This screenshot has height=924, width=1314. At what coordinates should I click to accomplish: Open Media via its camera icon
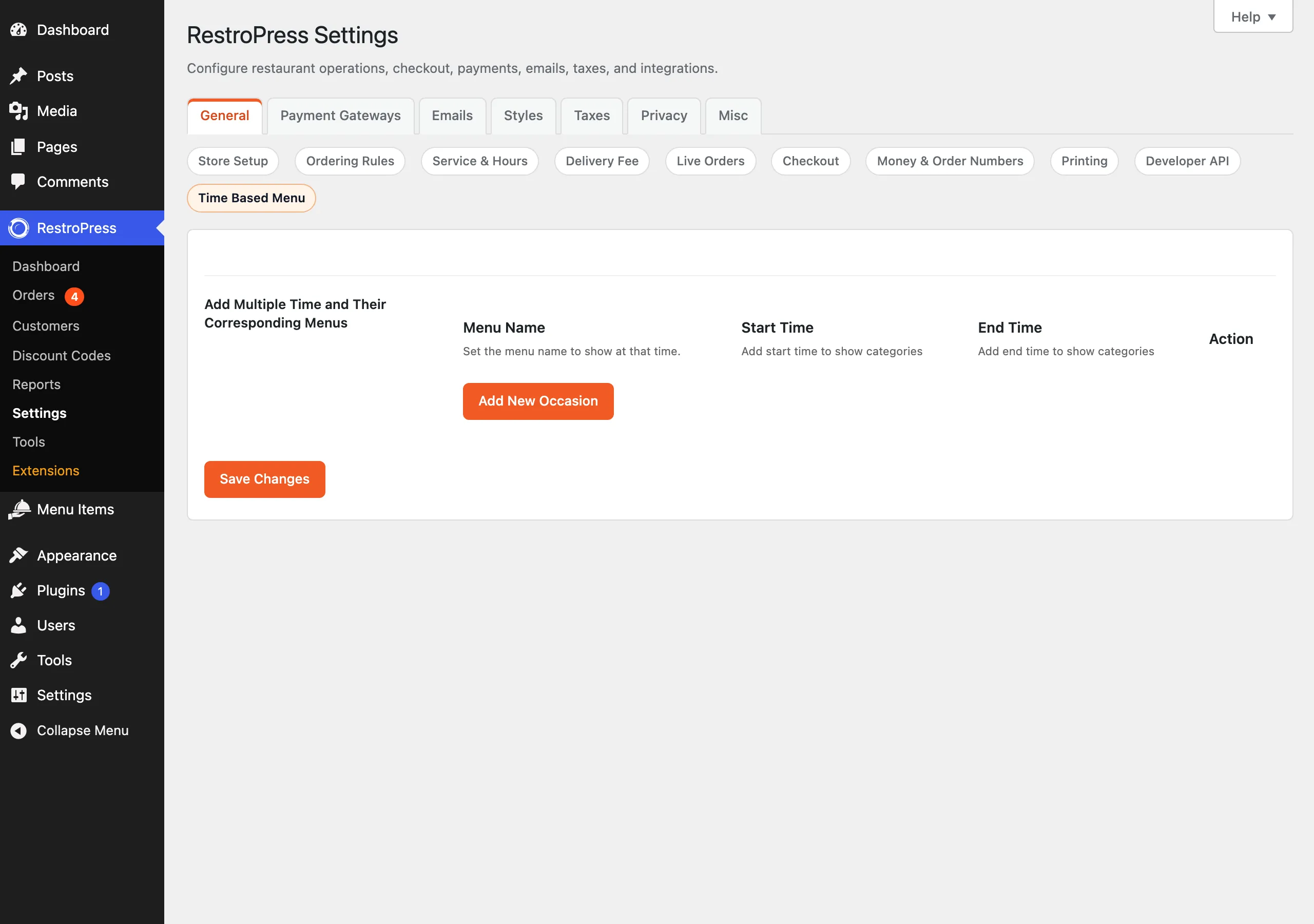18,111
